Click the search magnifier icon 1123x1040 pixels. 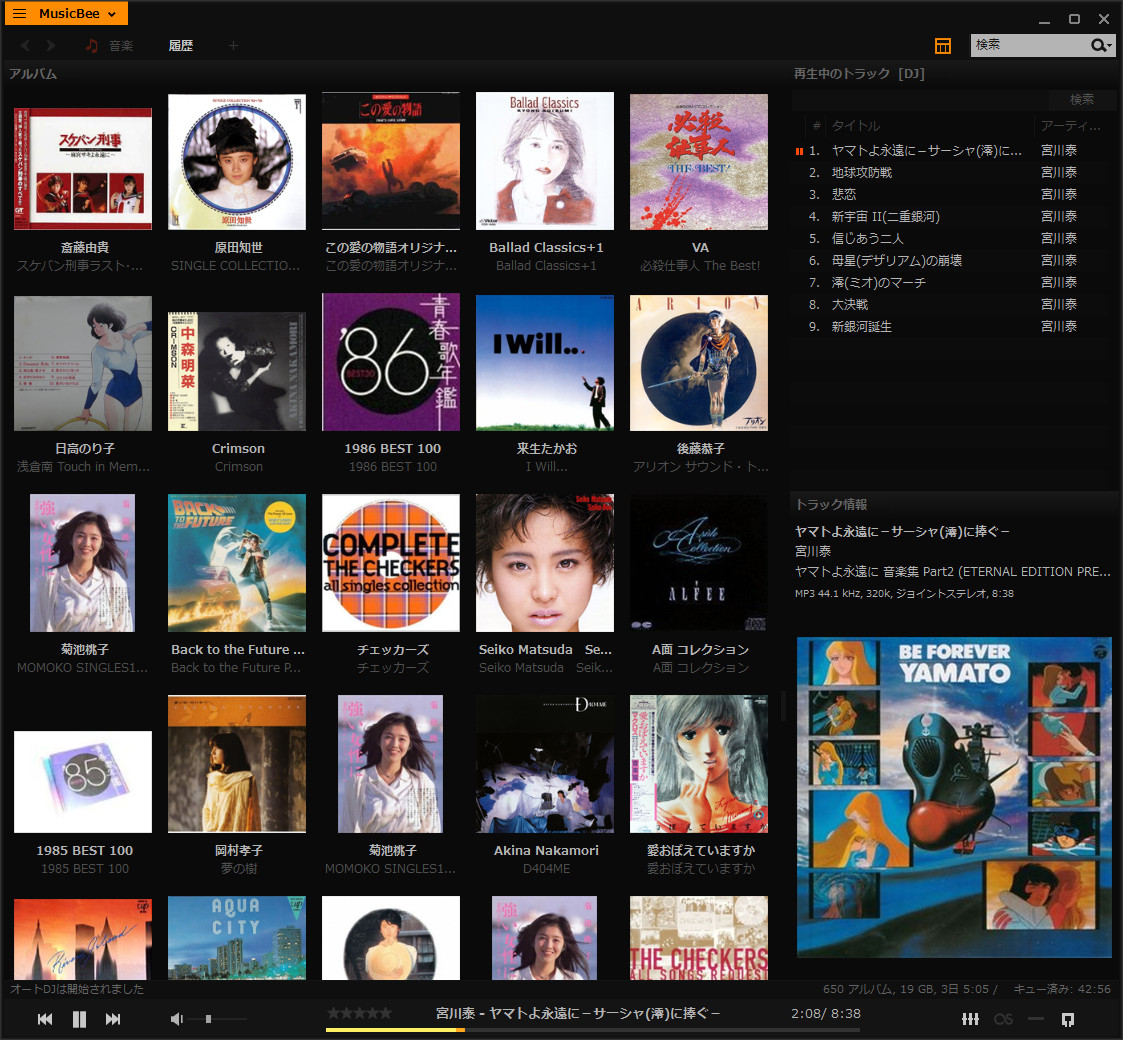pos(1099,46)
